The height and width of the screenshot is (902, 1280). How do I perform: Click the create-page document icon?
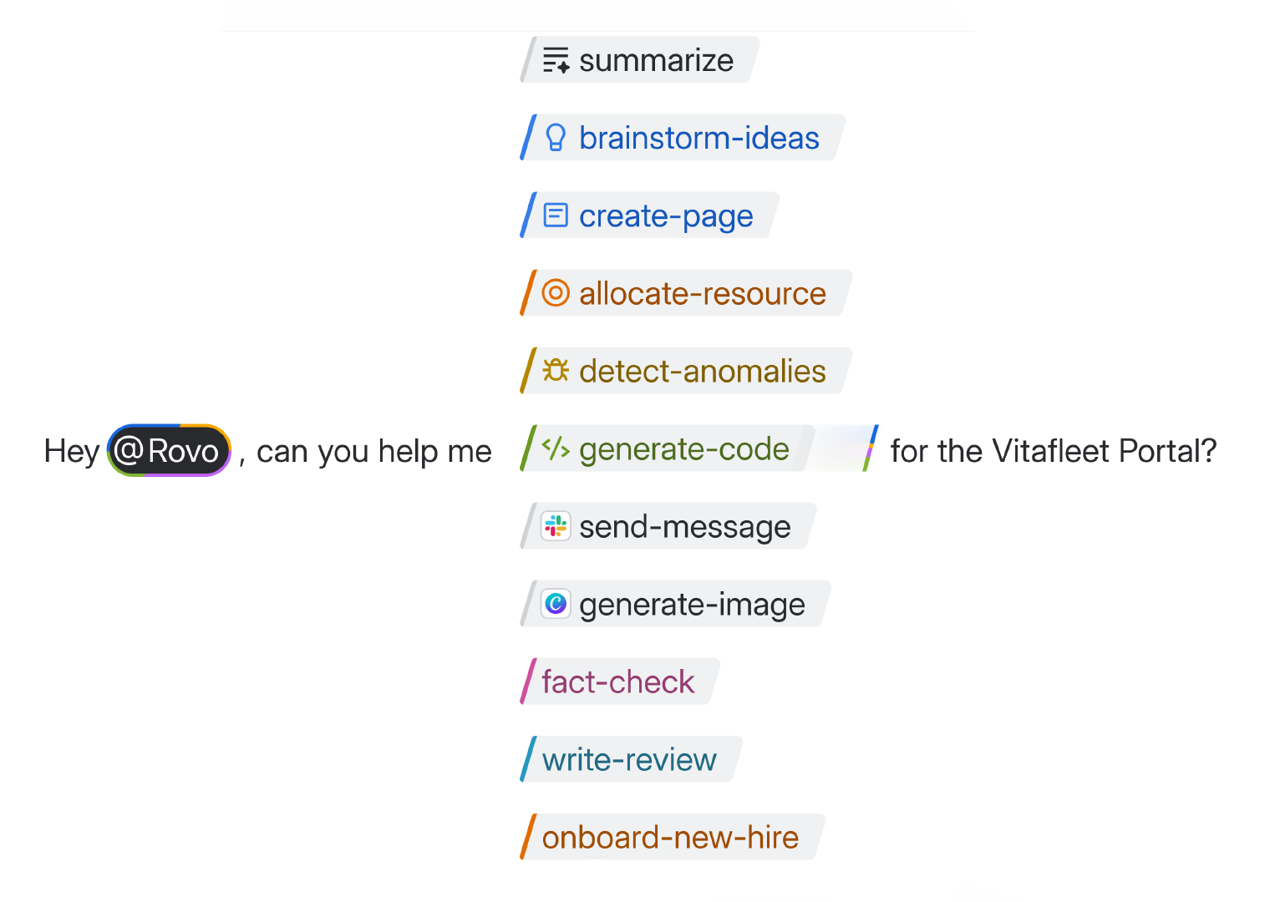(556, 216)
